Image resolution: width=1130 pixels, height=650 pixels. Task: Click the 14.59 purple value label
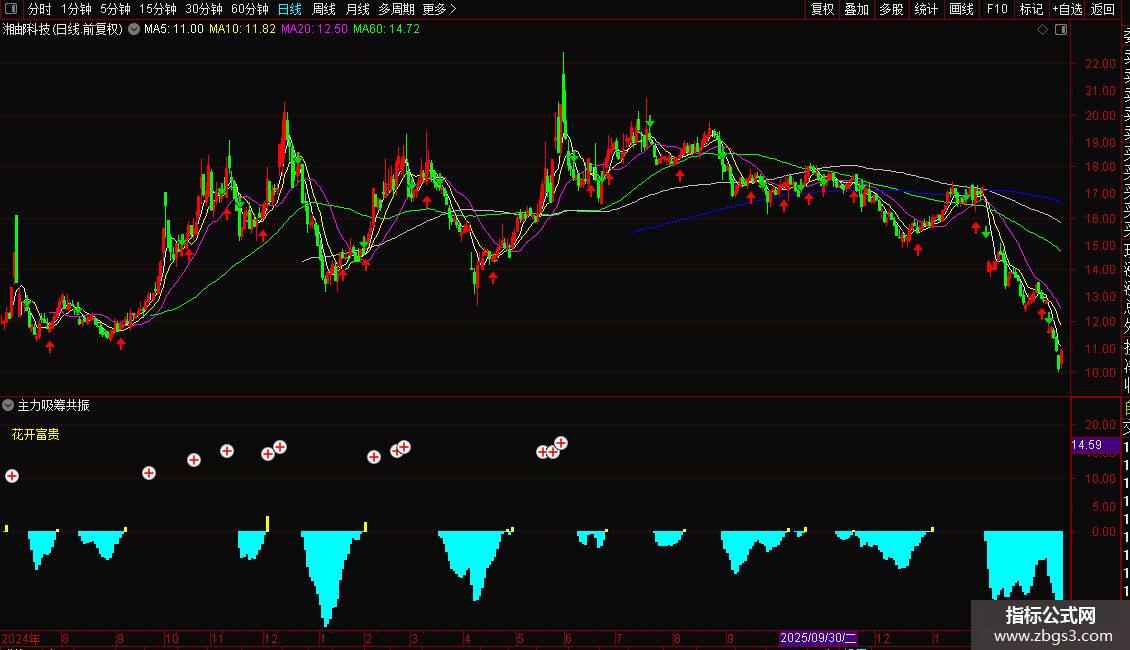[x=1087, y=445]
